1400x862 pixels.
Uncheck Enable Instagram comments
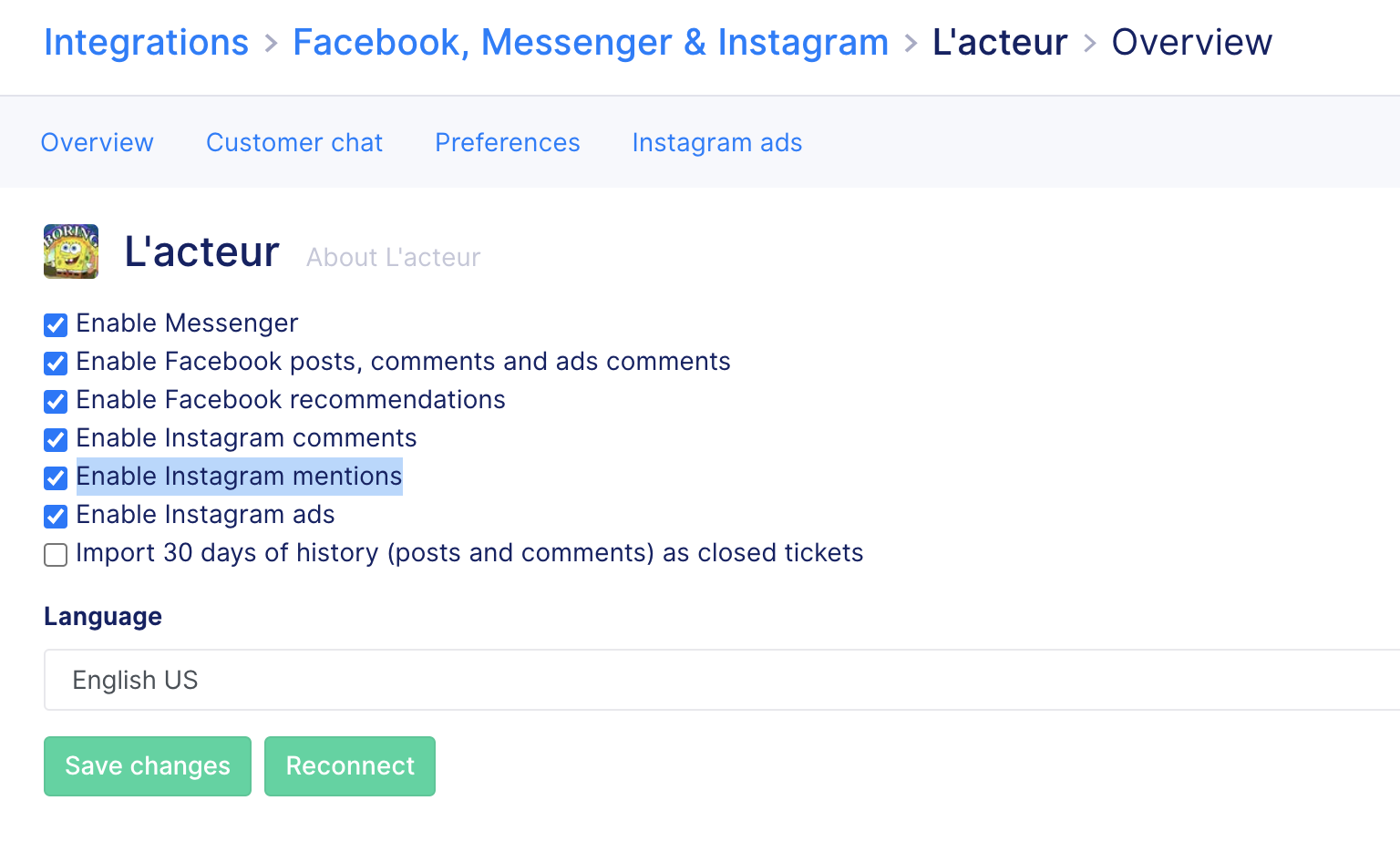click(x=56, y=440)
